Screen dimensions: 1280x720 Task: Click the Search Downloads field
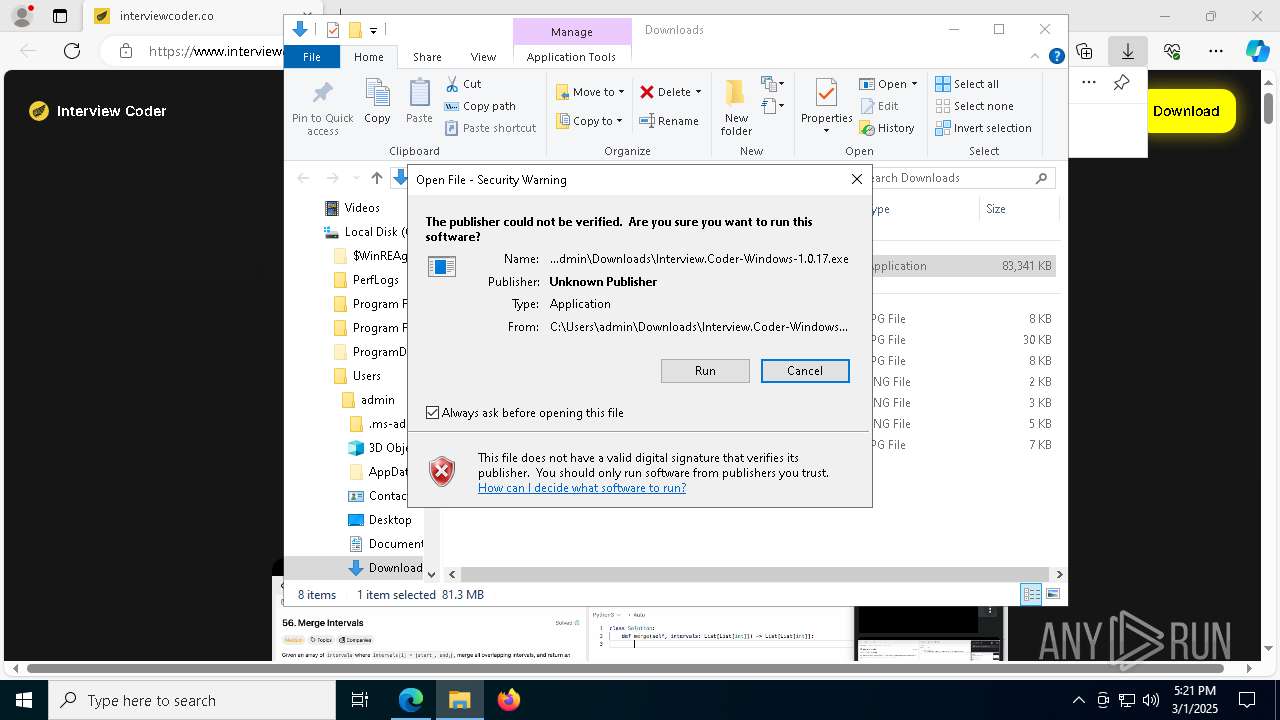[960, 178]
